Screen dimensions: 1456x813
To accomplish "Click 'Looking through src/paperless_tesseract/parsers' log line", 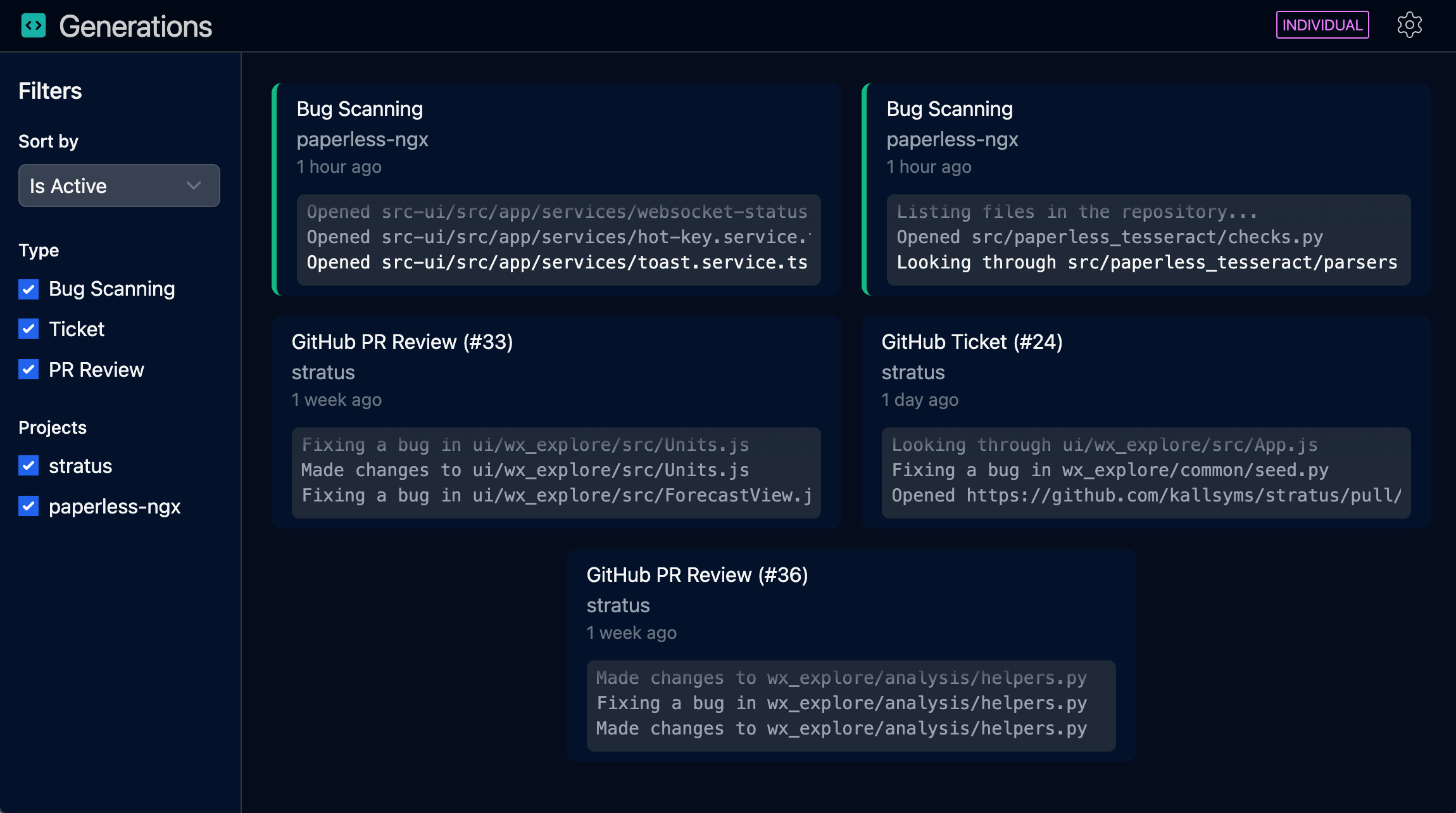I will [1147, 262].
